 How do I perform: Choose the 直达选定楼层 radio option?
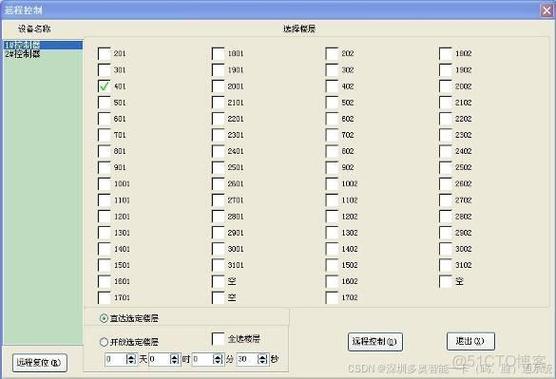point(104,318)
